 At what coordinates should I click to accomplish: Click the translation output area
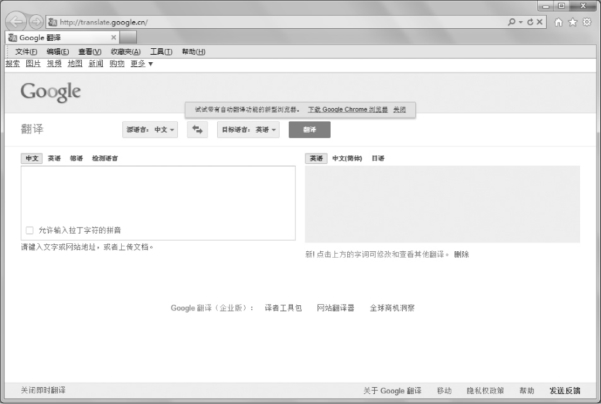(x=442, y=204)
